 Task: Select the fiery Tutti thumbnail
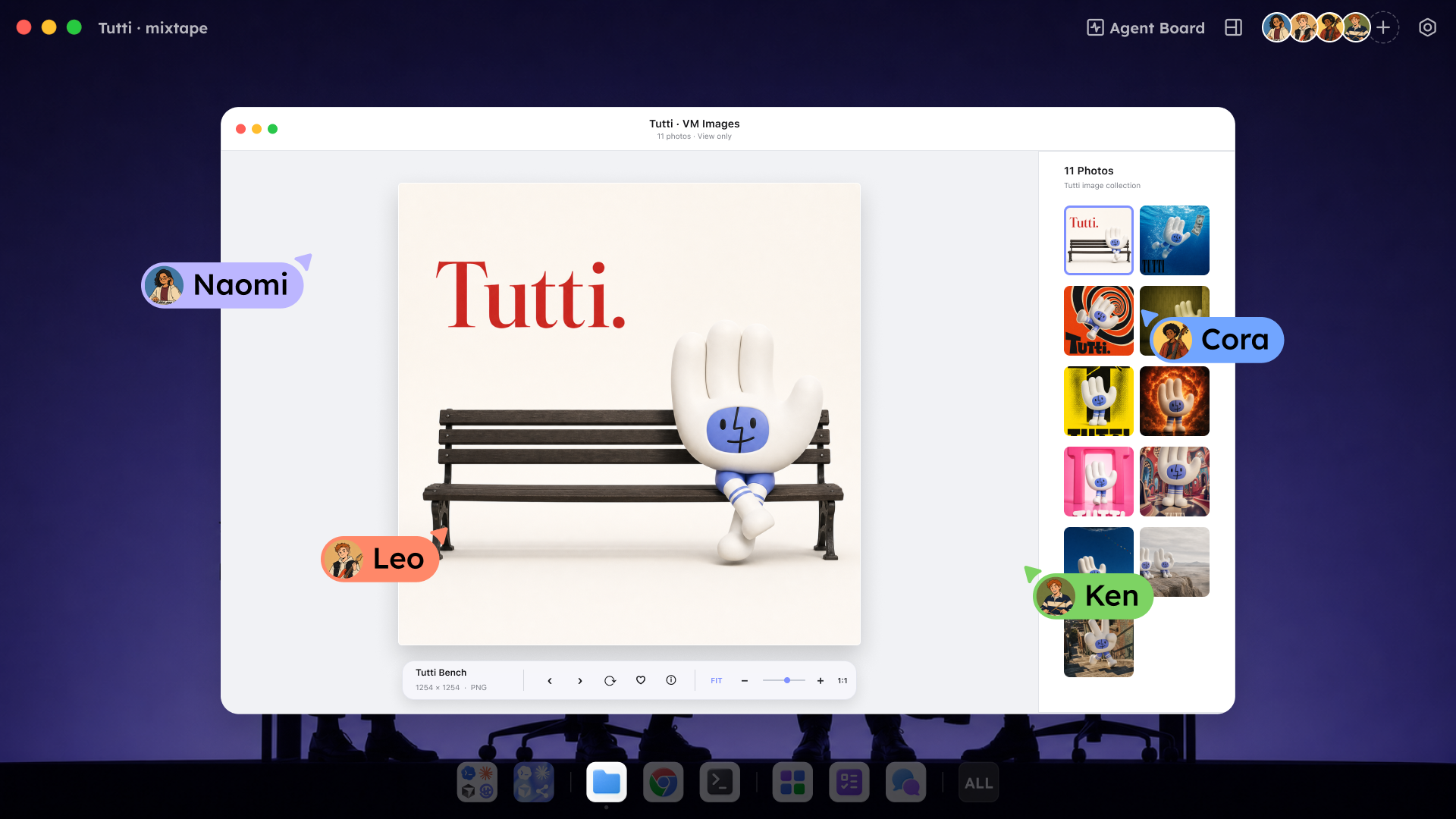1175,401
